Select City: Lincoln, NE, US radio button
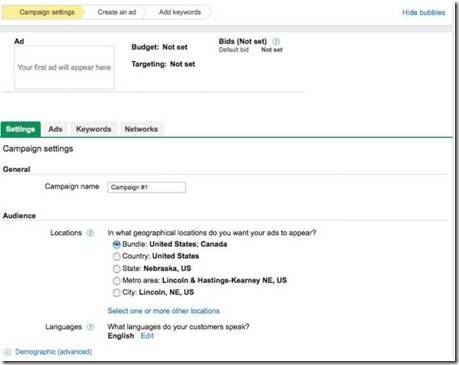The width and height of the screenshot is (459, 365). click(x=116, y=293)
